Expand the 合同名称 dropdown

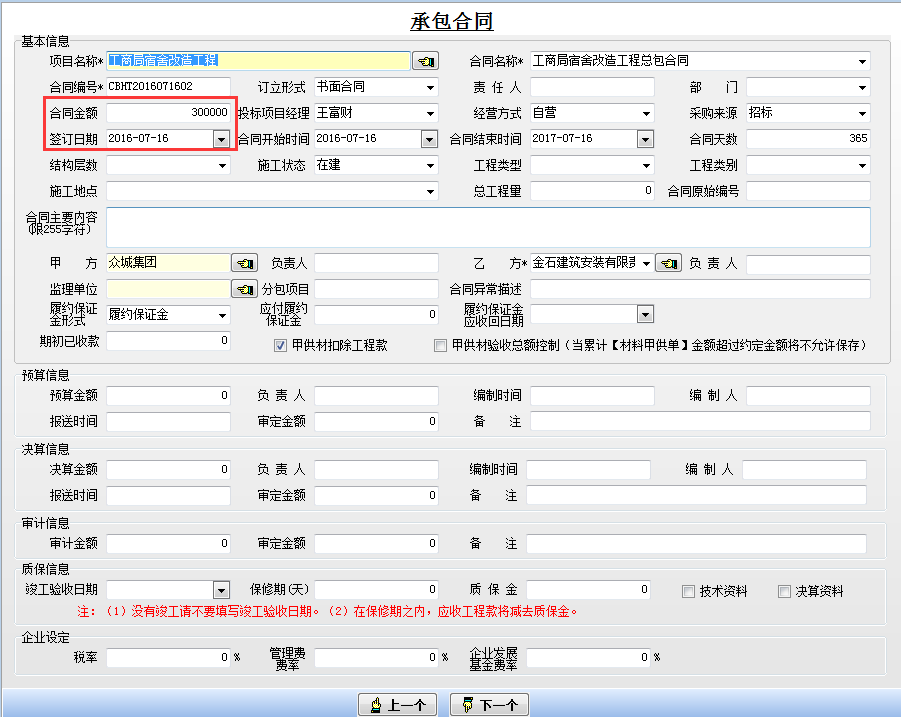pos(862,62)
